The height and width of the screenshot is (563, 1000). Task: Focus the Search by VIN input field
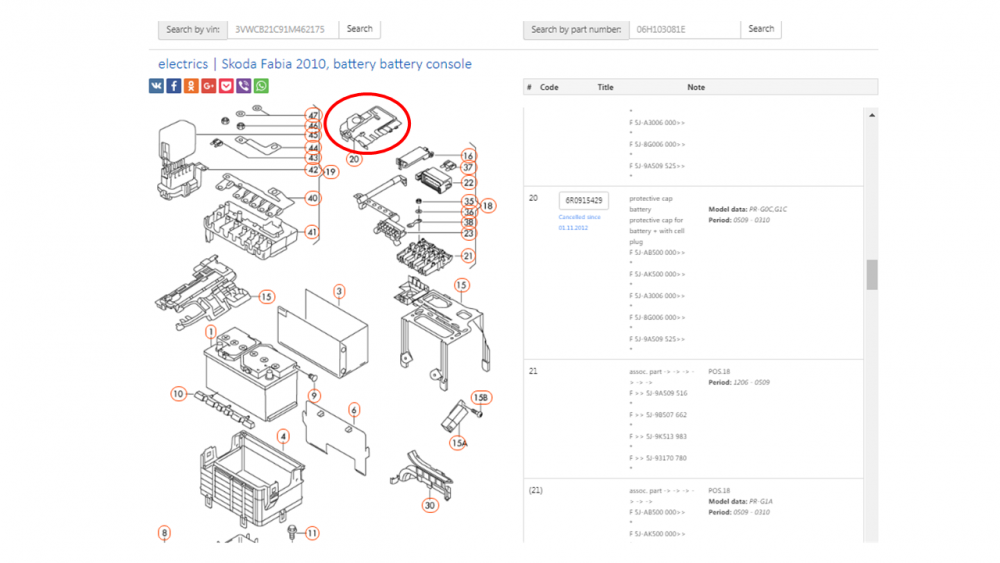click(283, 29)
